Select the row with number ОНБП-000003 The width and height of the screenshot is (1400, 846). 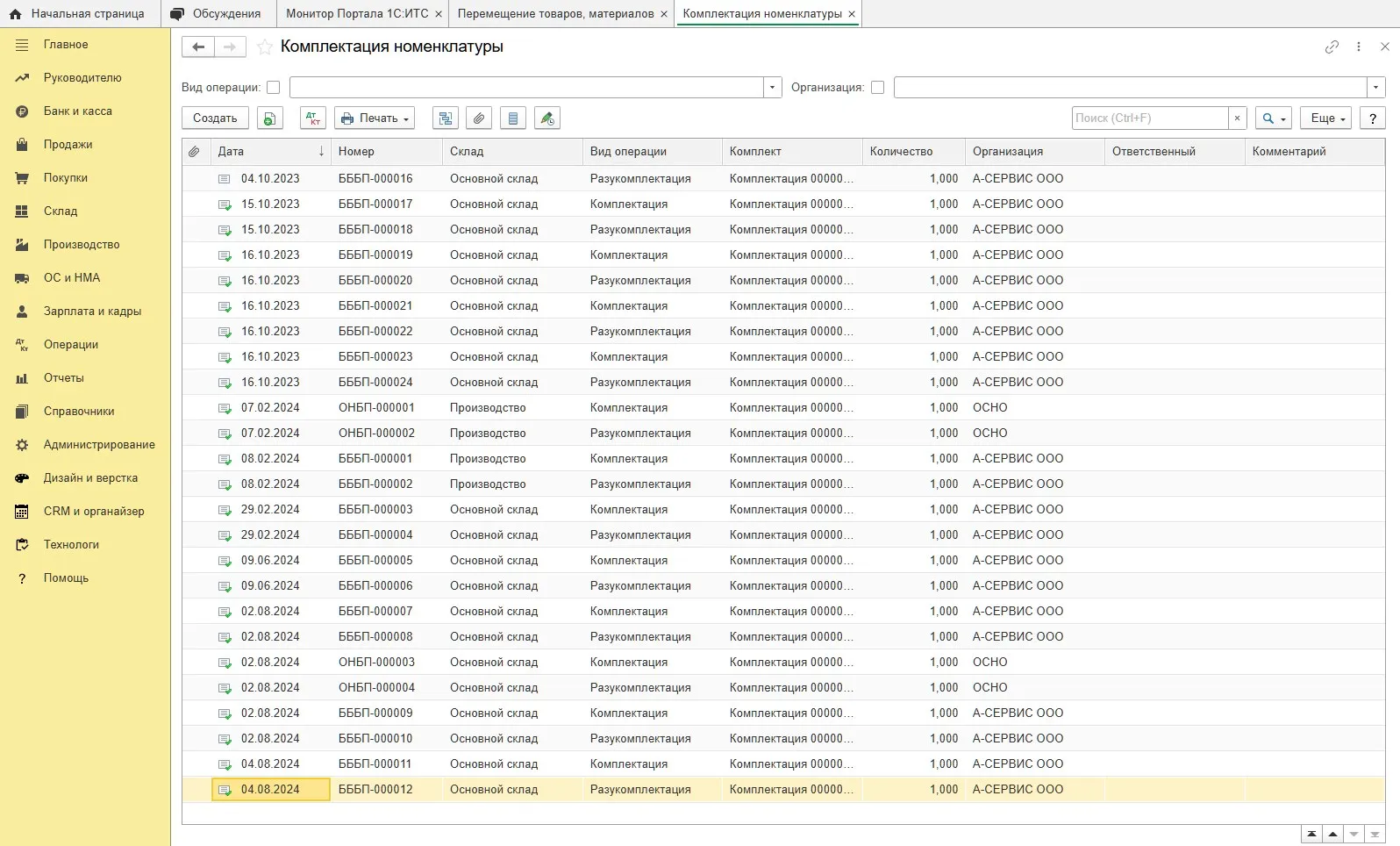pos(783,663)
